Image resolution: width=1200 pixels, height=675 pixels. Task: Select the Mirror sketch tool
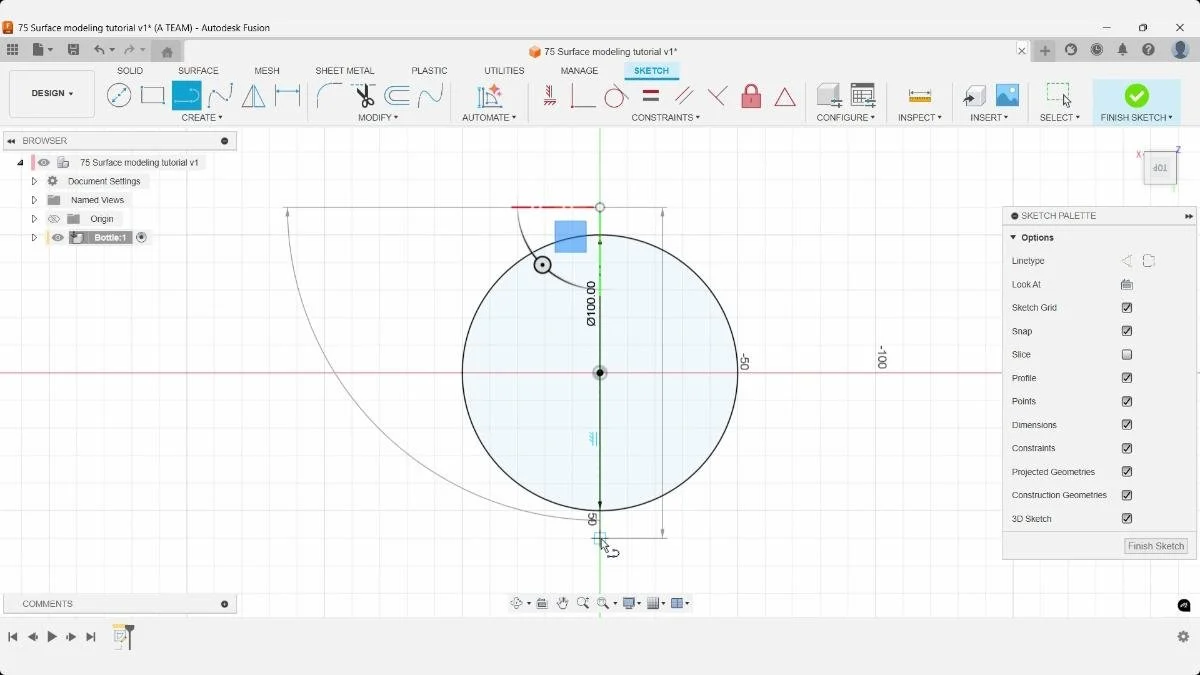click(254, 96)
